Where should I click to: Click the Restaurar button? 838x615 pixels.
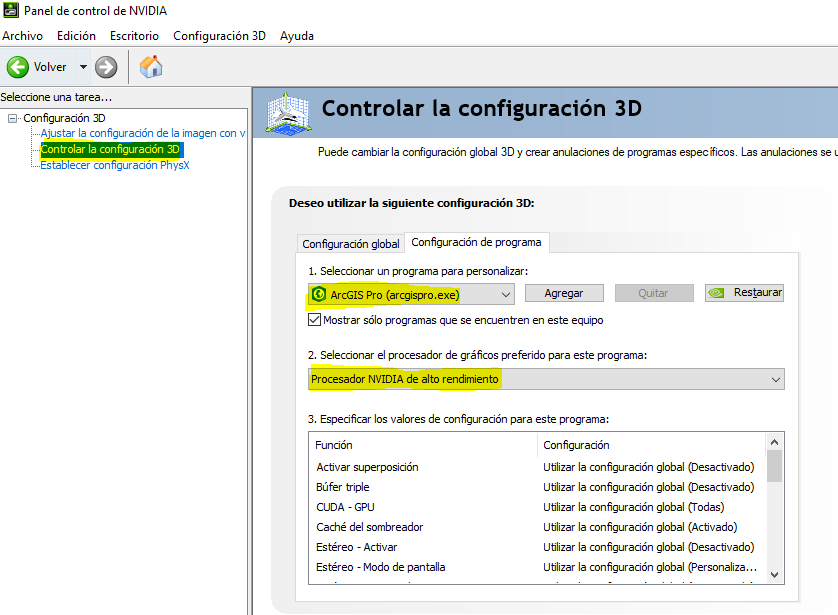click(744, 293)
